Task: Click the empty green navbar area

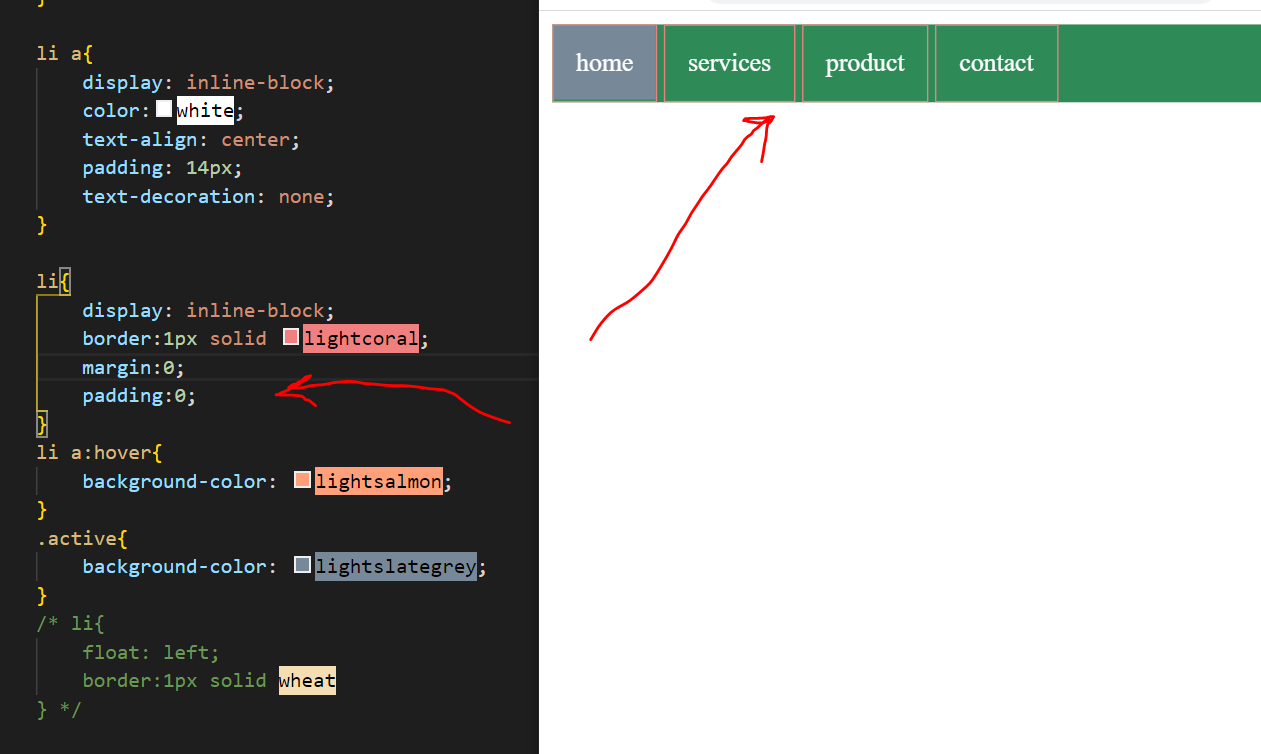Action: click(1160, 63)
